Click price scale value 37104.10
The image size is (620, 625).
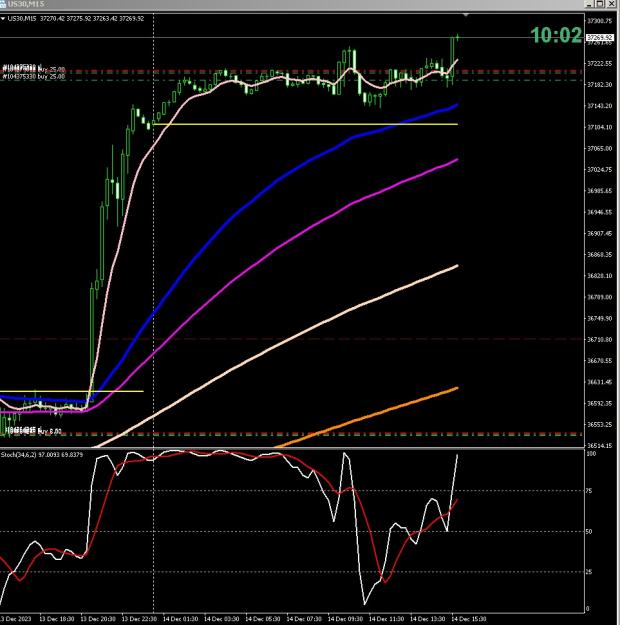coord(600,127)
